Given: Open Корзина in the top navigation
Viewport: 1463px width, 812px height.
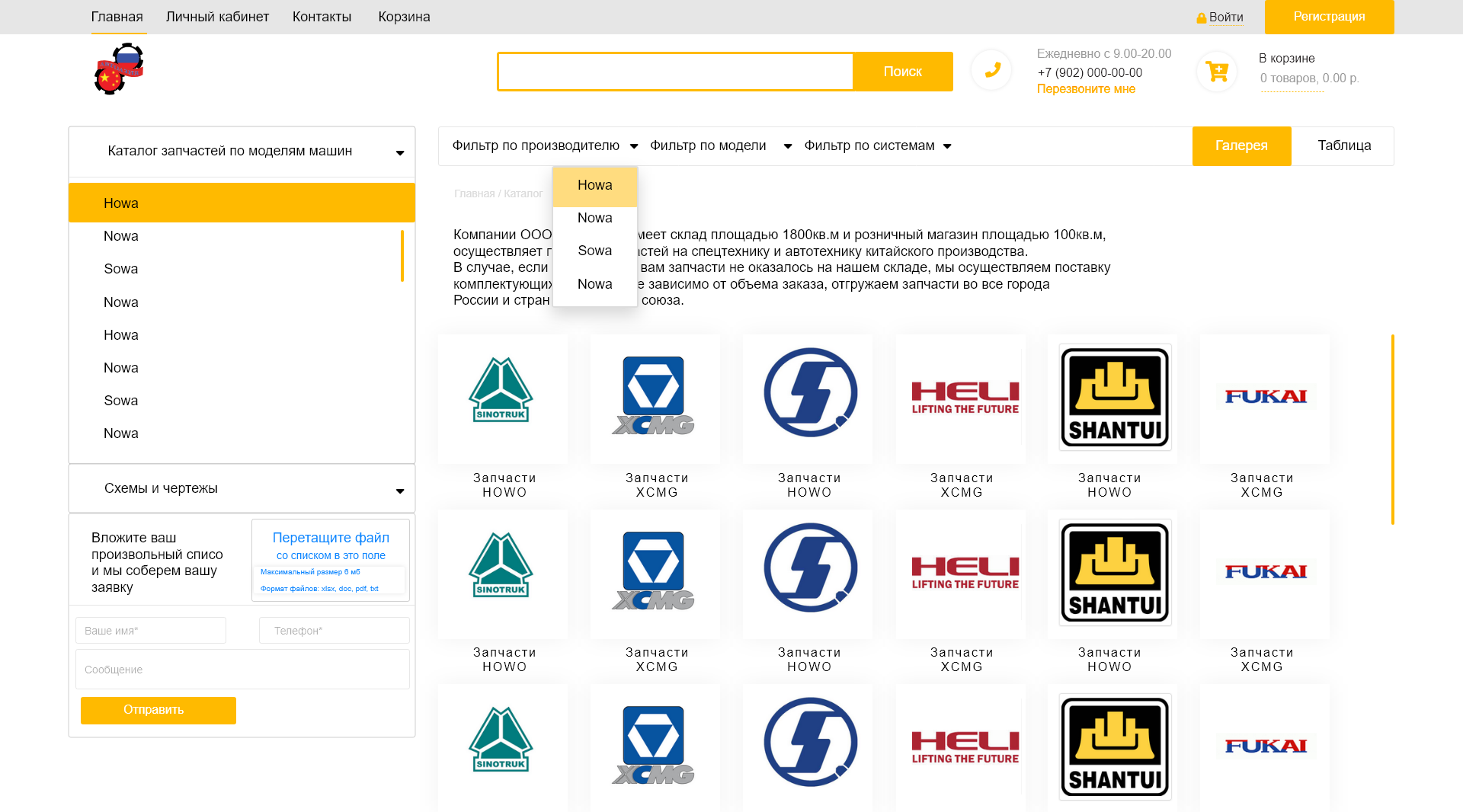Looking at the screenshot, I should [404, 17].
